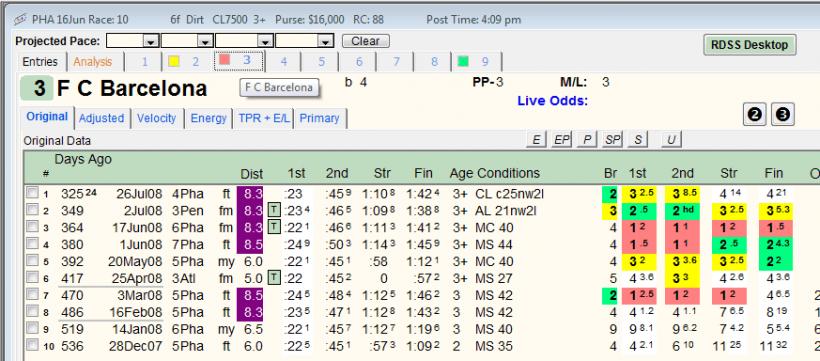This screenshot has width=820, height=361.
Task: Tick the checkbox for row 5 20May08
Action: (32, 260)
